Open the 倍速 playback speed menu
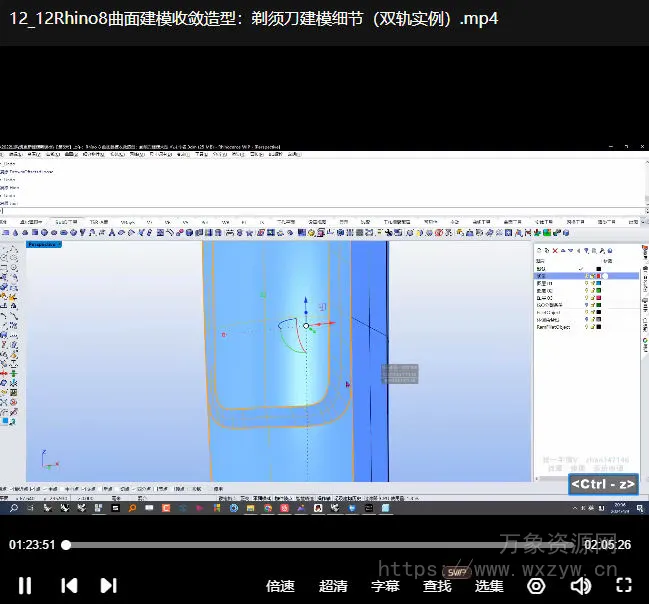Viewport: 649px width, 604px height. click(x=280, y=586)
